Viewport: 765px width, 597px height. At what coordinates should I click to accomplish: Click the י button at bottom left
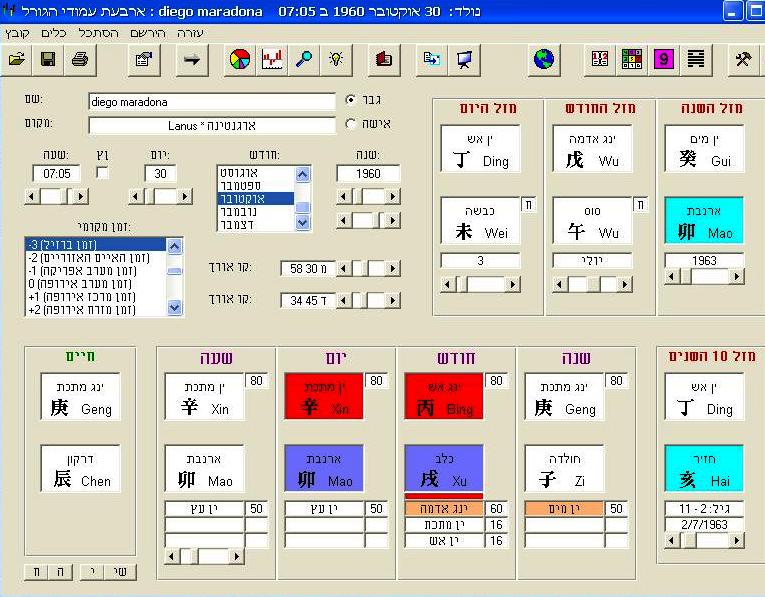pyautogui.click(x=92, y=572)
